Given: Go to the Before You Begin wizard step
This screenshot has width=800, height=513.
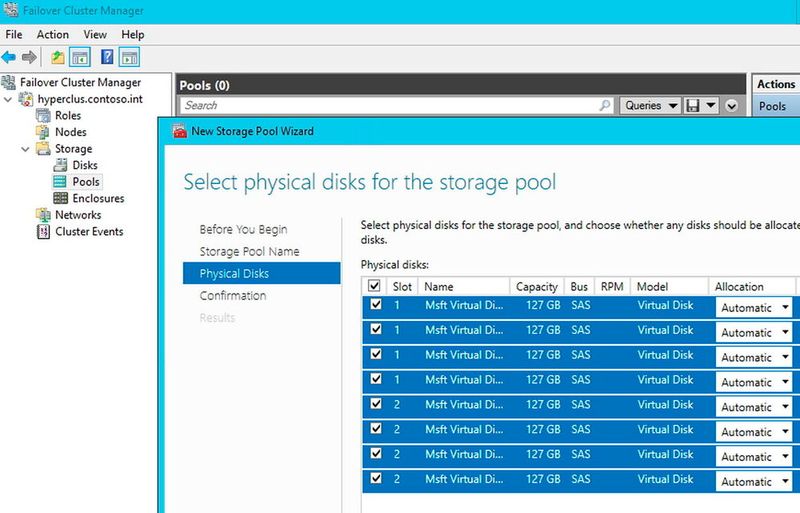Looking at the screenshot, I should click(243, 229).
